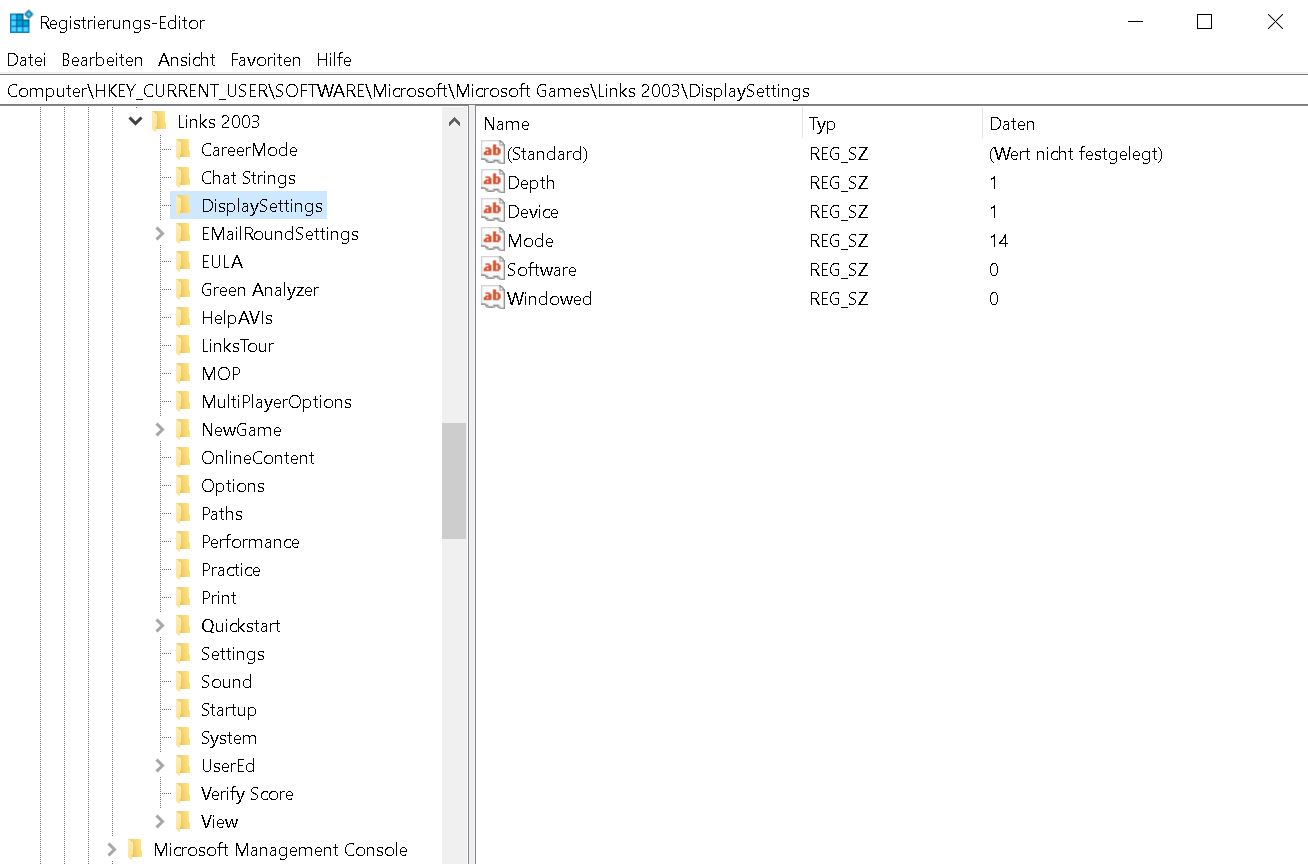1308x864 pixels.
Task: Select the Performance key in tree
Action: (250, 542)
